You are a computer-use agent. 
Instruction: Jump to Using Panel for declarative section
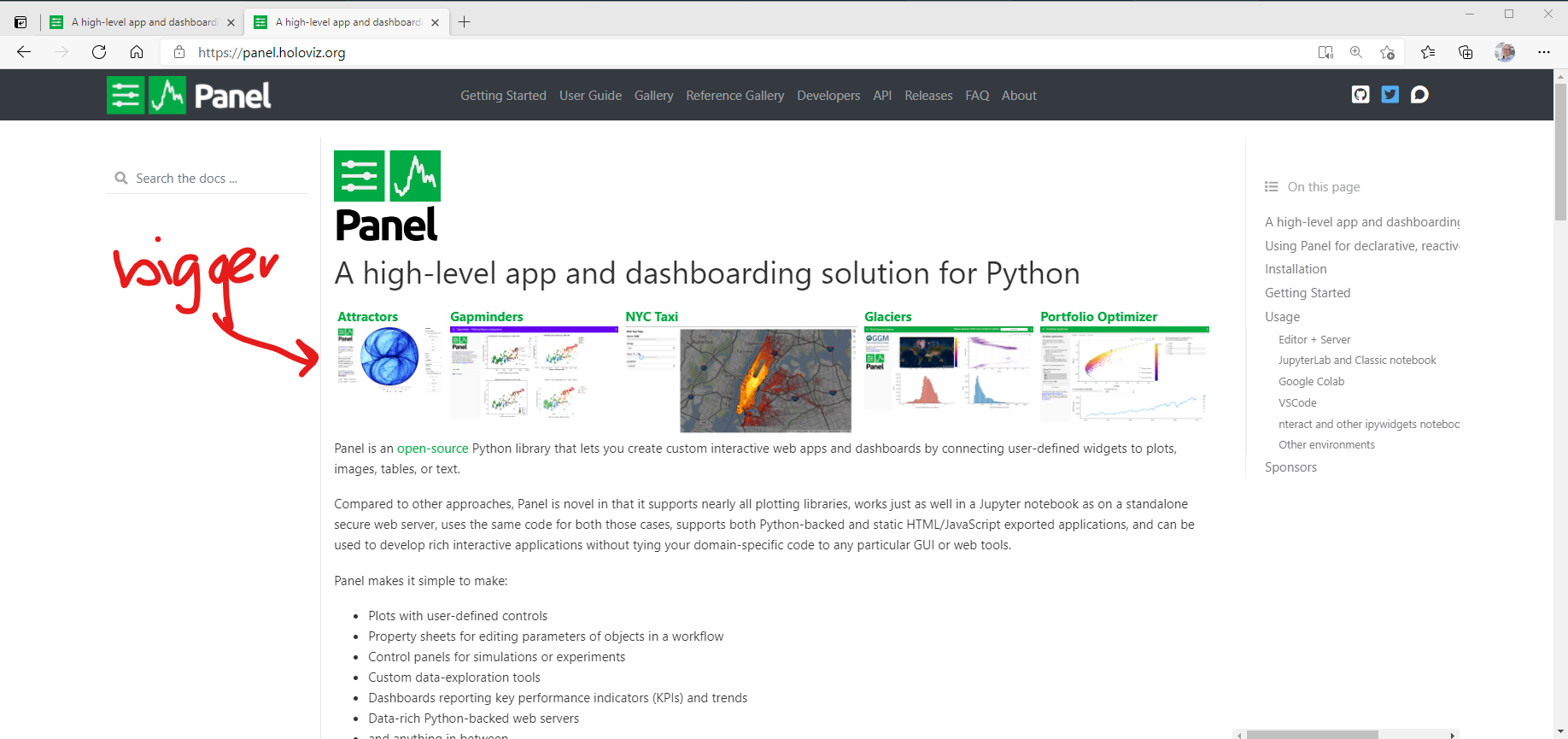click(x=1362, y=246)
